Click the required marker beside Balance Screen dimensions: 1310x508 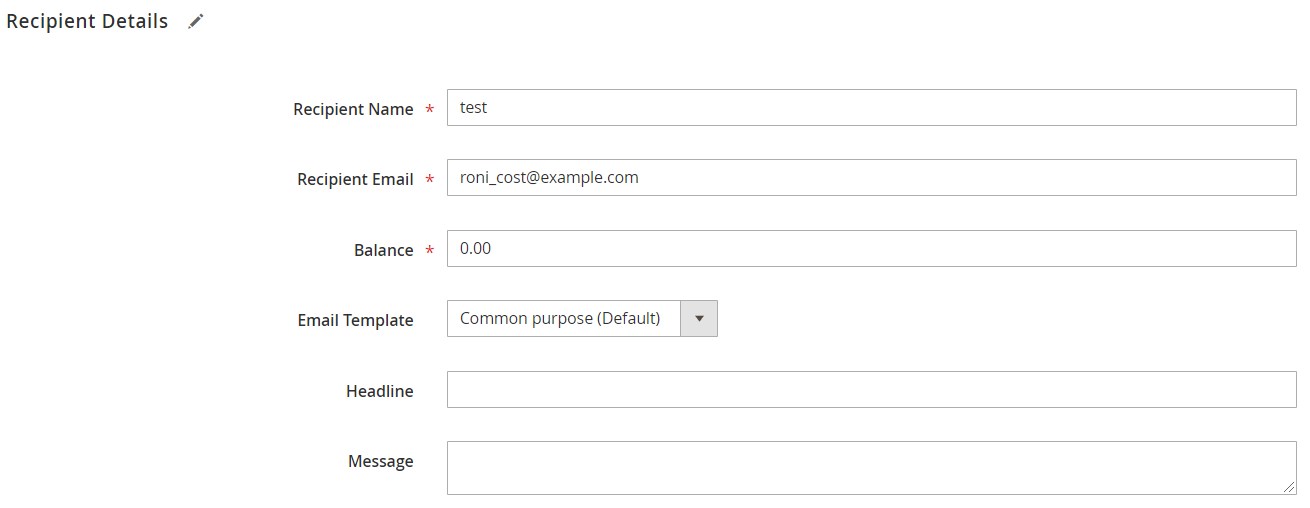(x=430, y=252)
